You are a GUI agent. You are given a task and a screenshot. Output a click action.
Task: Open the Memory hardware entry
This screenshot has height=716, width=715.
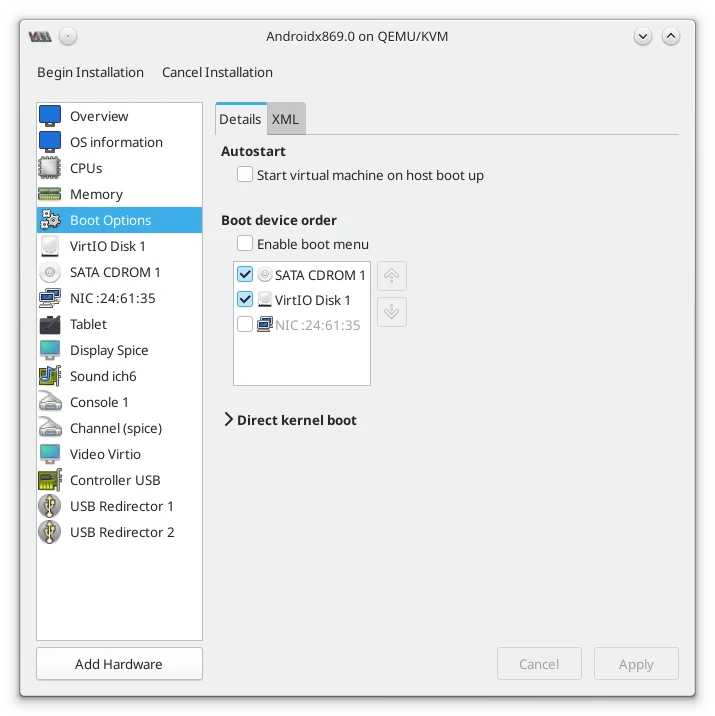(x=119, y=194)
